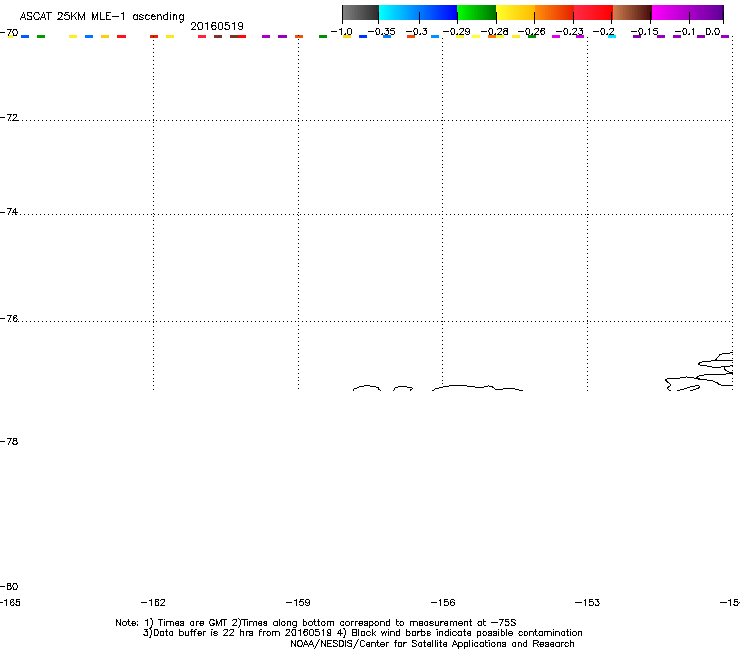This screenshot has width=740, height=650.
Task: Click the -80 latitude axis label
Action: pyautogui.click(x=9, y=586)
